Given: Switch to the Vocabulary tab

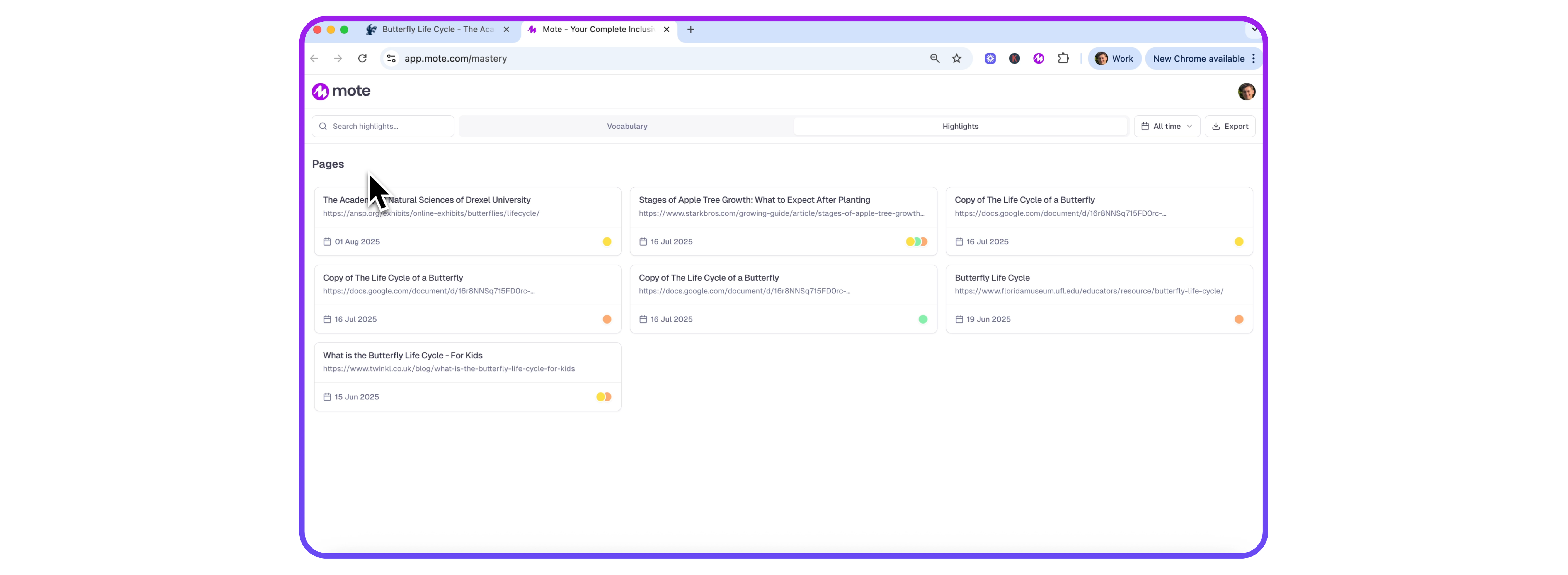Looking at the screenshot, I should (626, 127).
